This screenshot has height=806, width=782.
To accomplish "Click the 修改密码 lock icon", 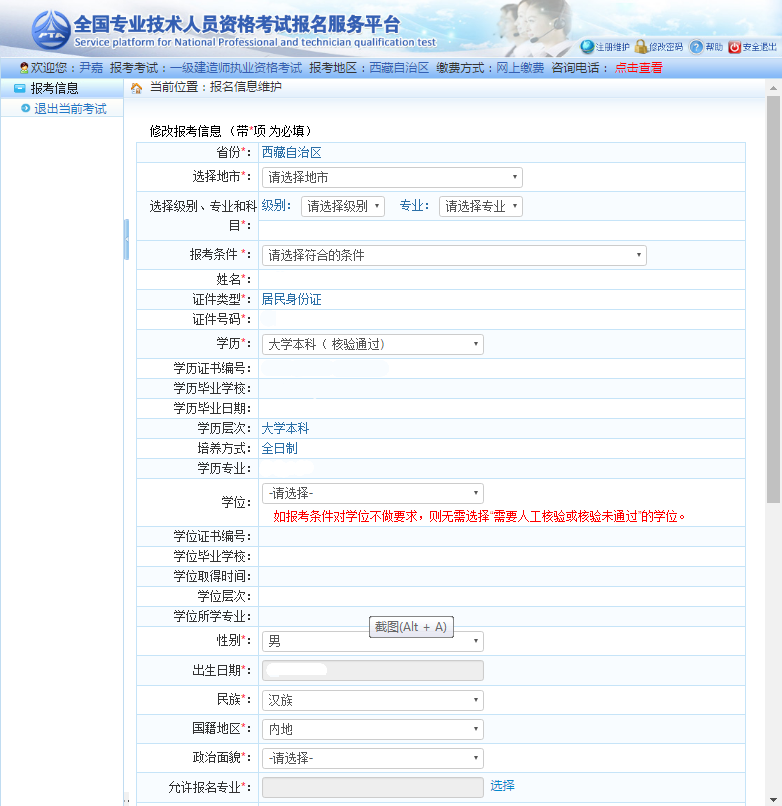I will click(641, 47).
